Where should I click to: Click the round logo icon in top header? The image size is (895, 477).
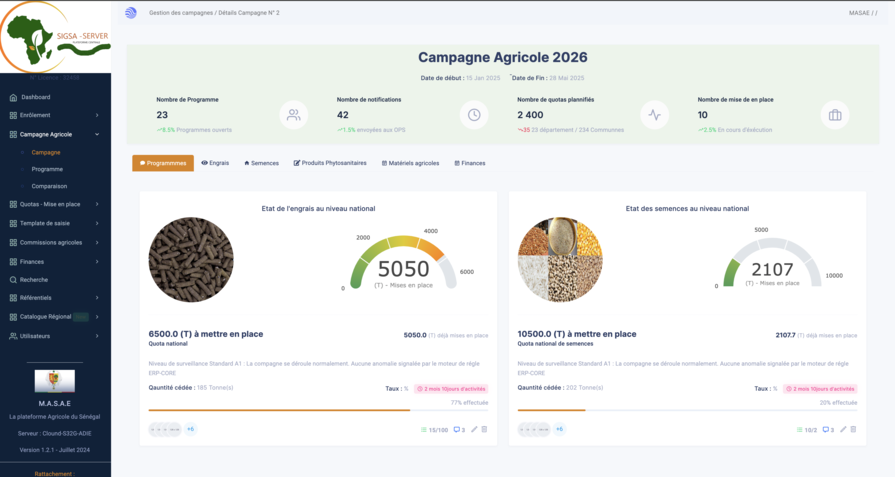(x=131, y=13)
